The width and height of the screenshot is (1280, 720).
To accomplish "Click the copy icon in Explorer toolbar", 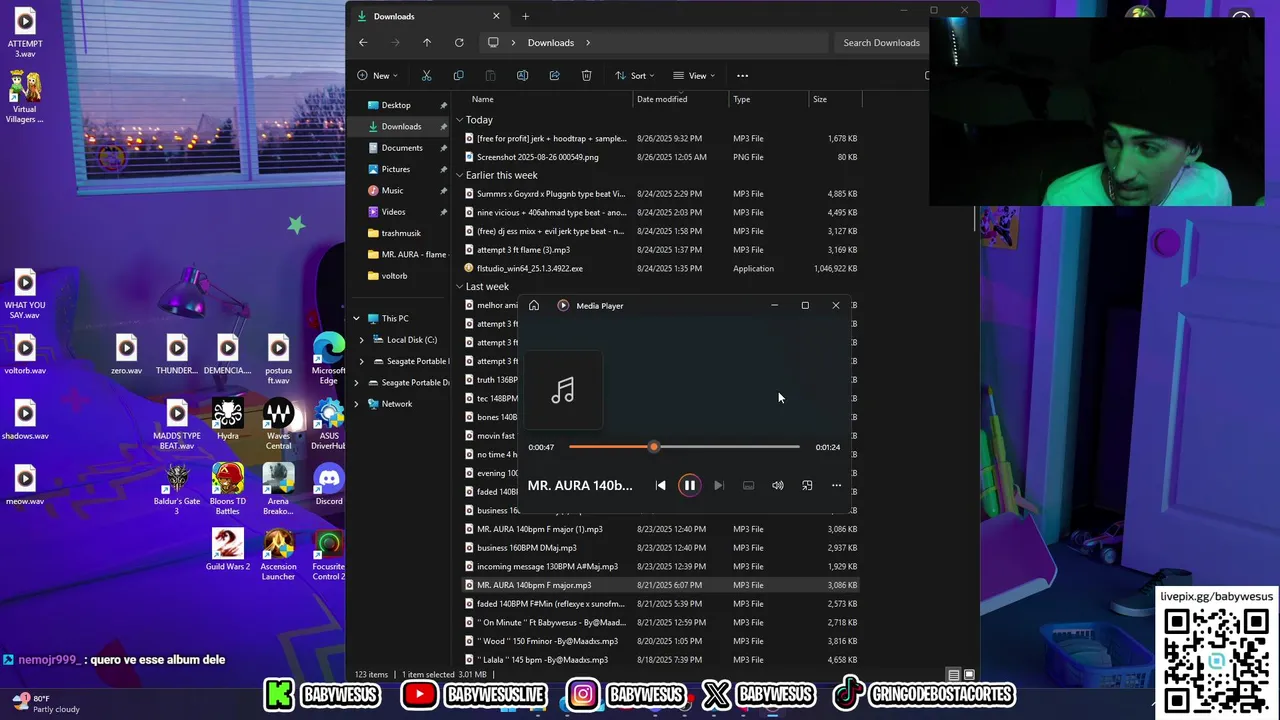I will (458, 75).
